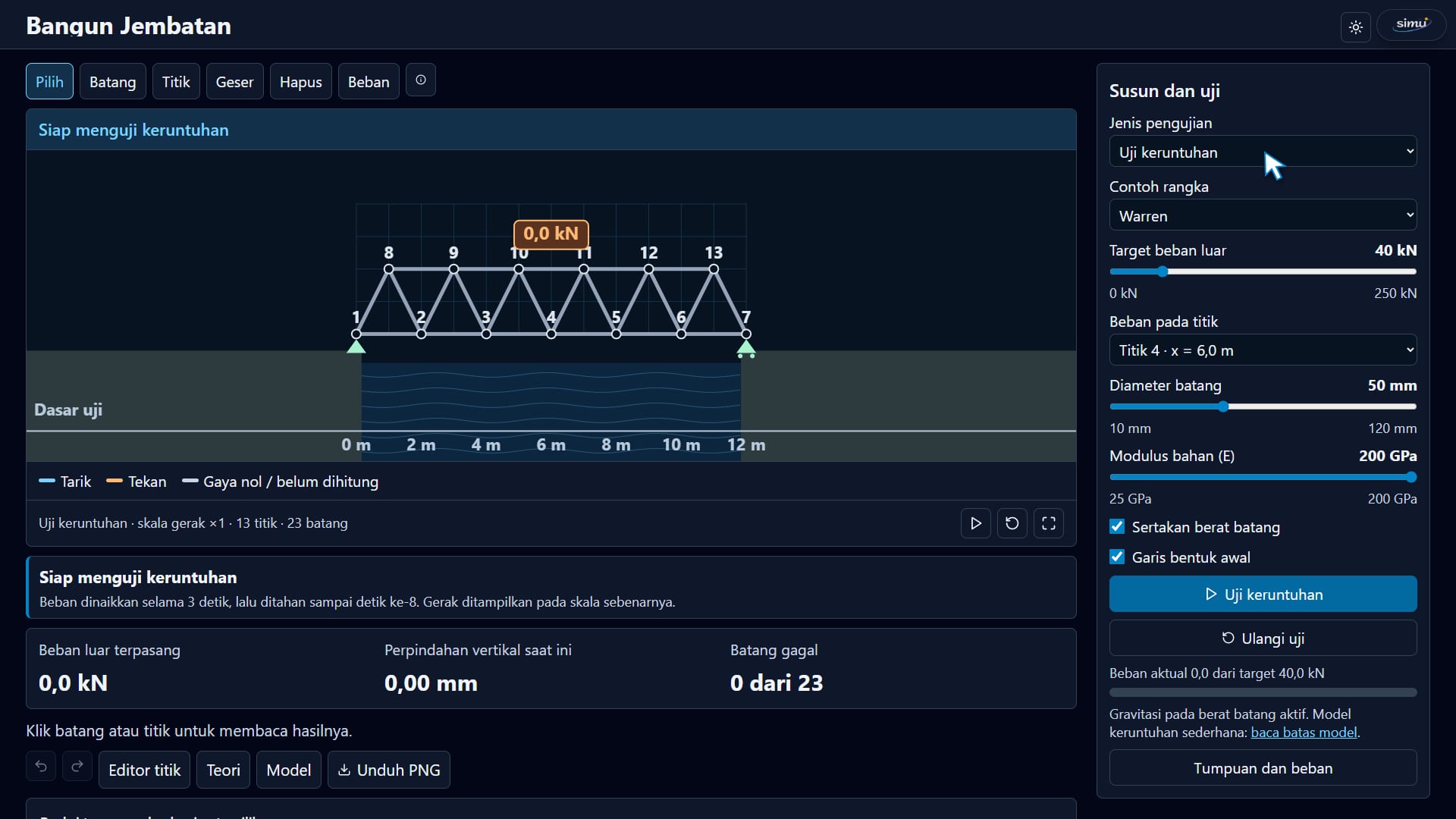Screen dimensions: 1456x819
Task: Open the Contoh rangka Warren dropdown
Action: pos(1263,215)
